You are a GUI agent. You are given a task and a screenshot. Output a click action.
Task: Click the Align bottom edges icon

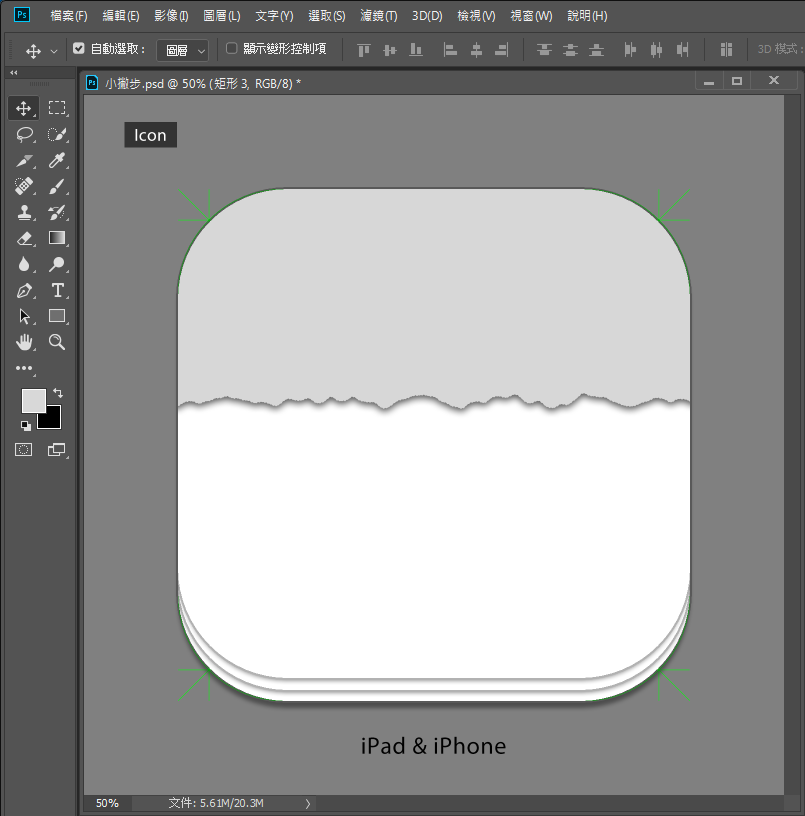point(416,50)
